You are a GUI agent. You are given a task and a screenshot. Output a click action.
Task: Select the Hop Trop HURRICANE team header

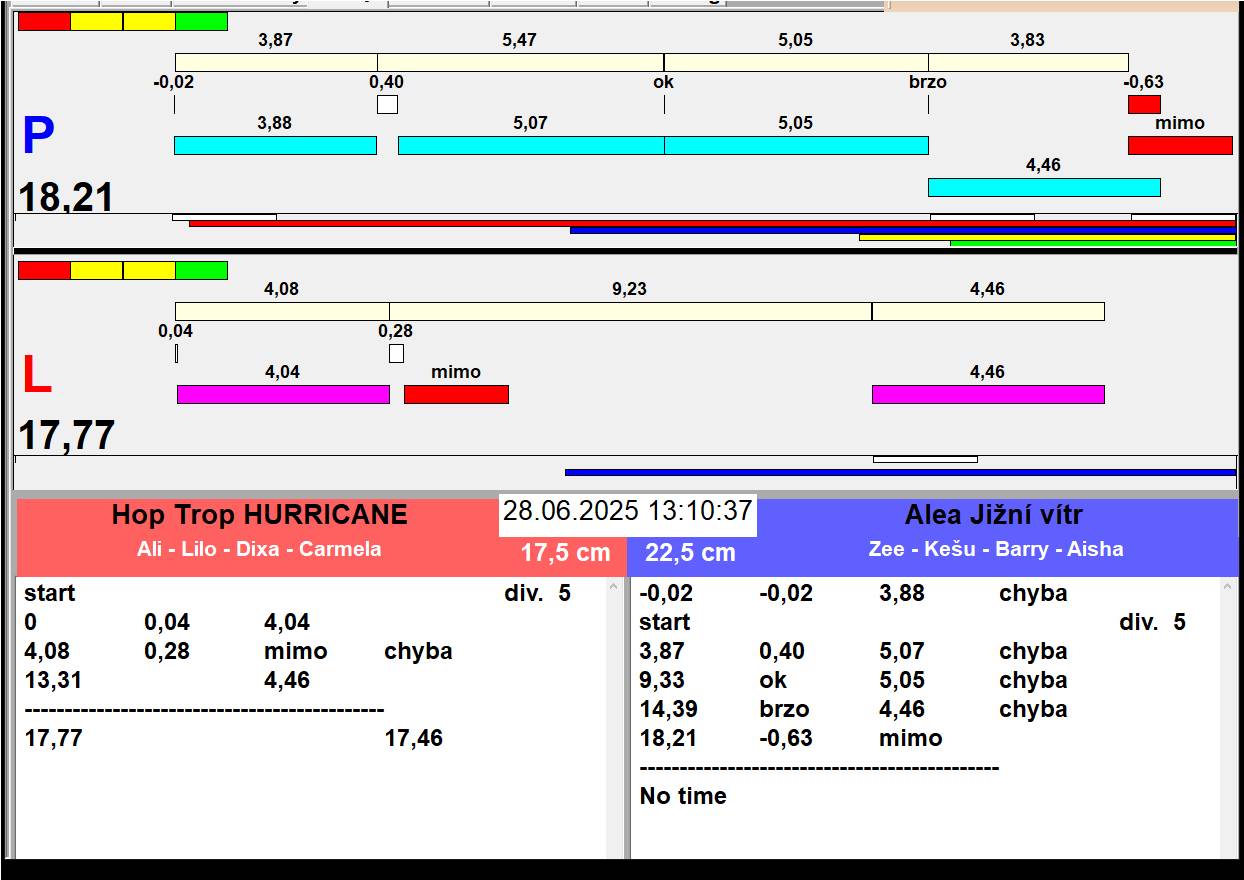(260, 515)
